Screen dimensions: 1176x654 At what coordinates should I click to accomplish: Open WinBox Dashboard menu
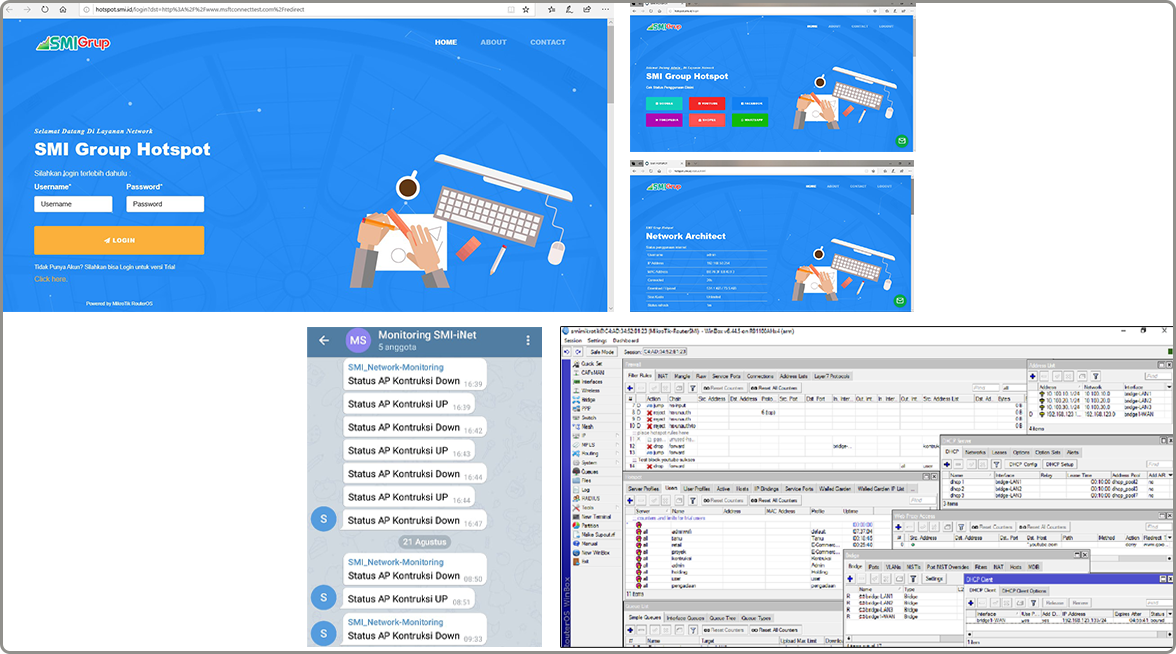point(626,340)
